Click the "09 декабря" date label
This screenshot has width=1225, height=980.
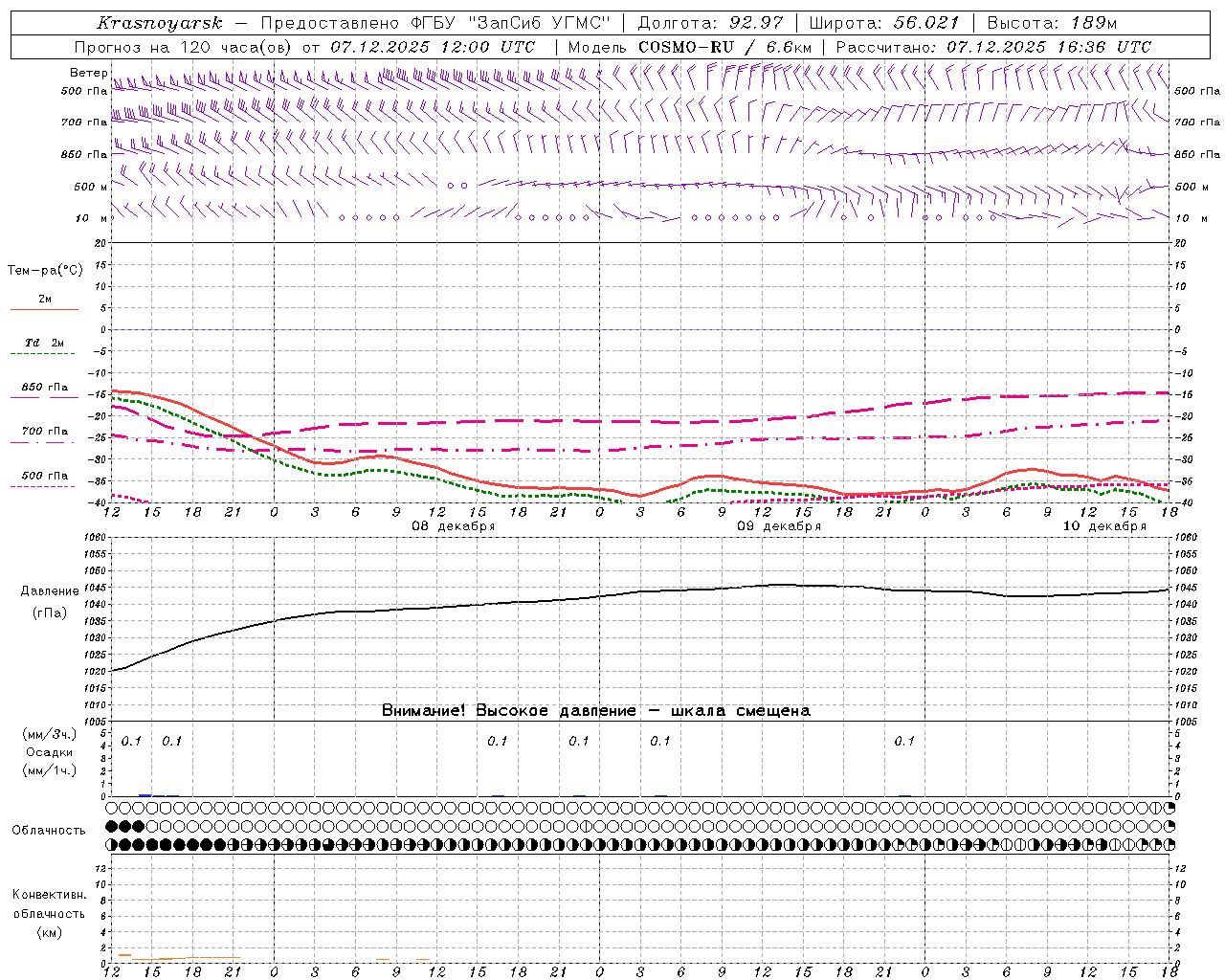(x=779, y=525)
